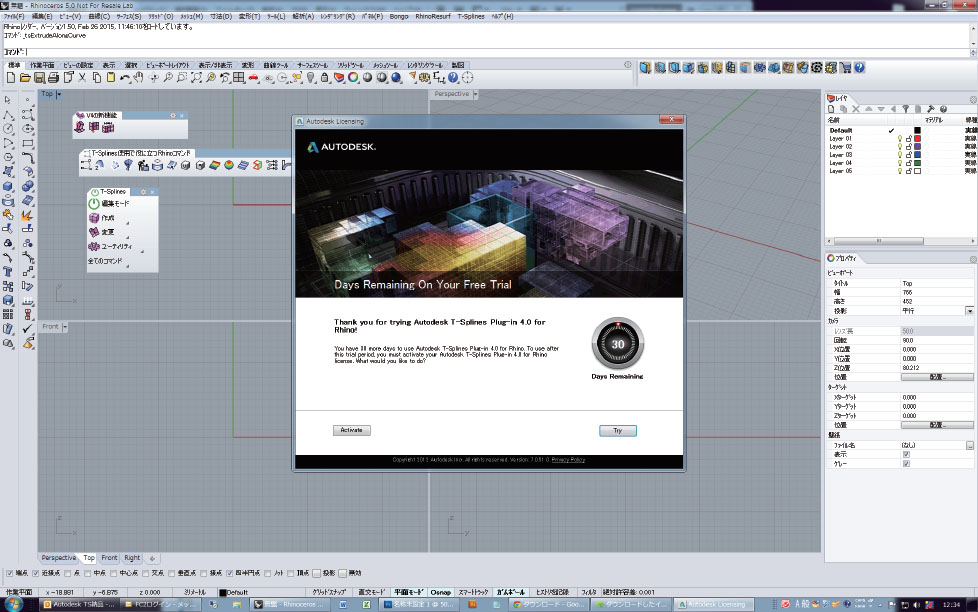The image size is (978, 612).
Task: Switch to the 作業平面 toolbar tab
Action: click(42, 65)
